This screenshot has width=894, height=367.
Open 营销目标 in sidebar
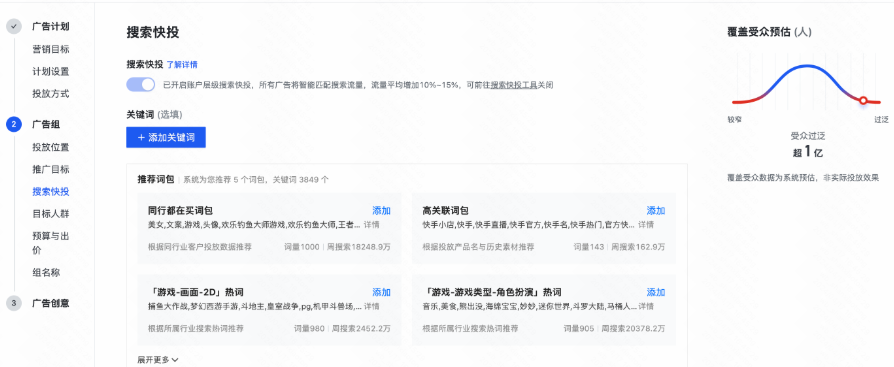(51, 49)
